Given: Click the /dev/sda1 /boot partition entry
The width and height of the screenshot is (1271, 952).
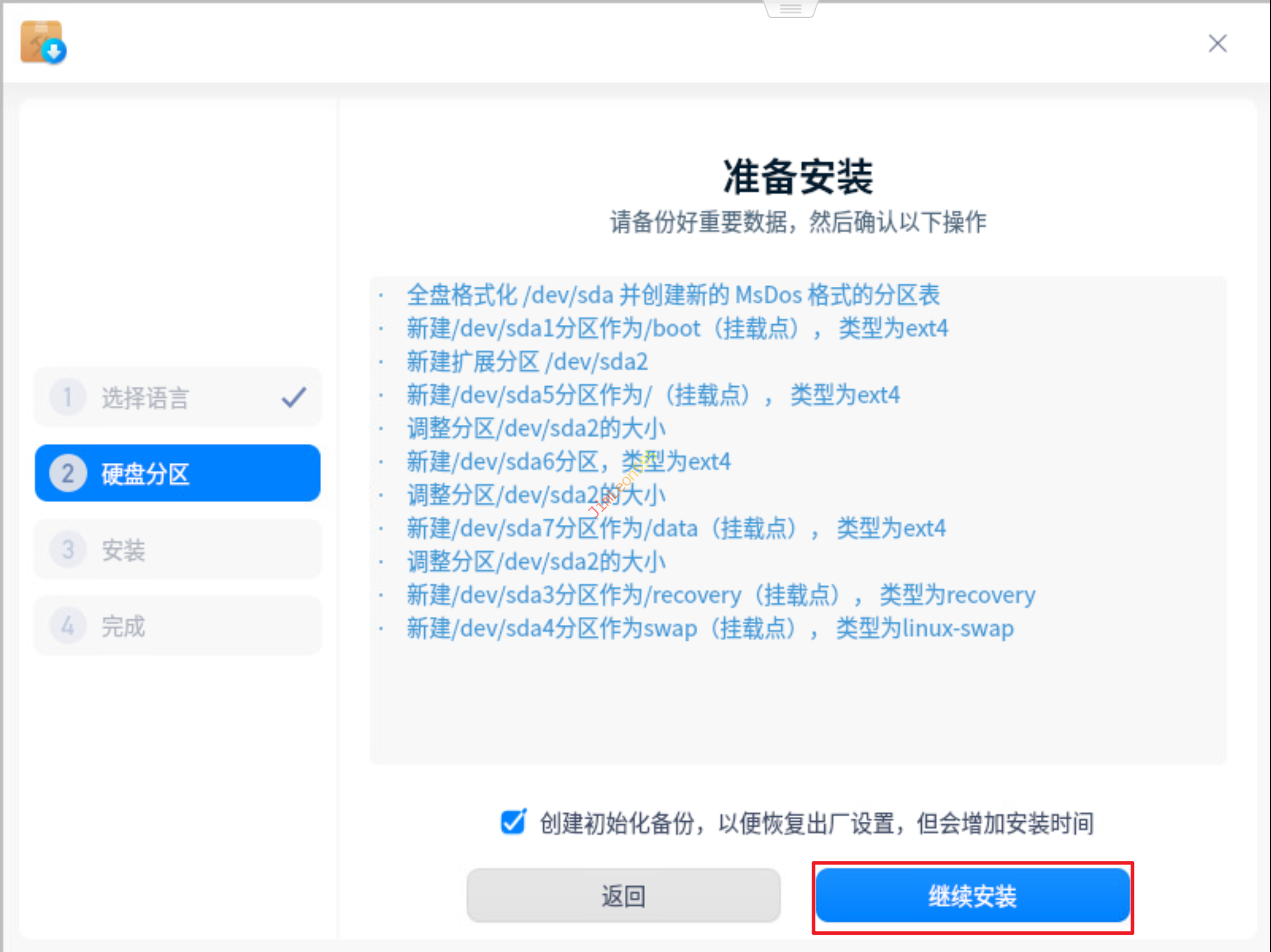Looking at the screenshot, I should tap(677, 328).
